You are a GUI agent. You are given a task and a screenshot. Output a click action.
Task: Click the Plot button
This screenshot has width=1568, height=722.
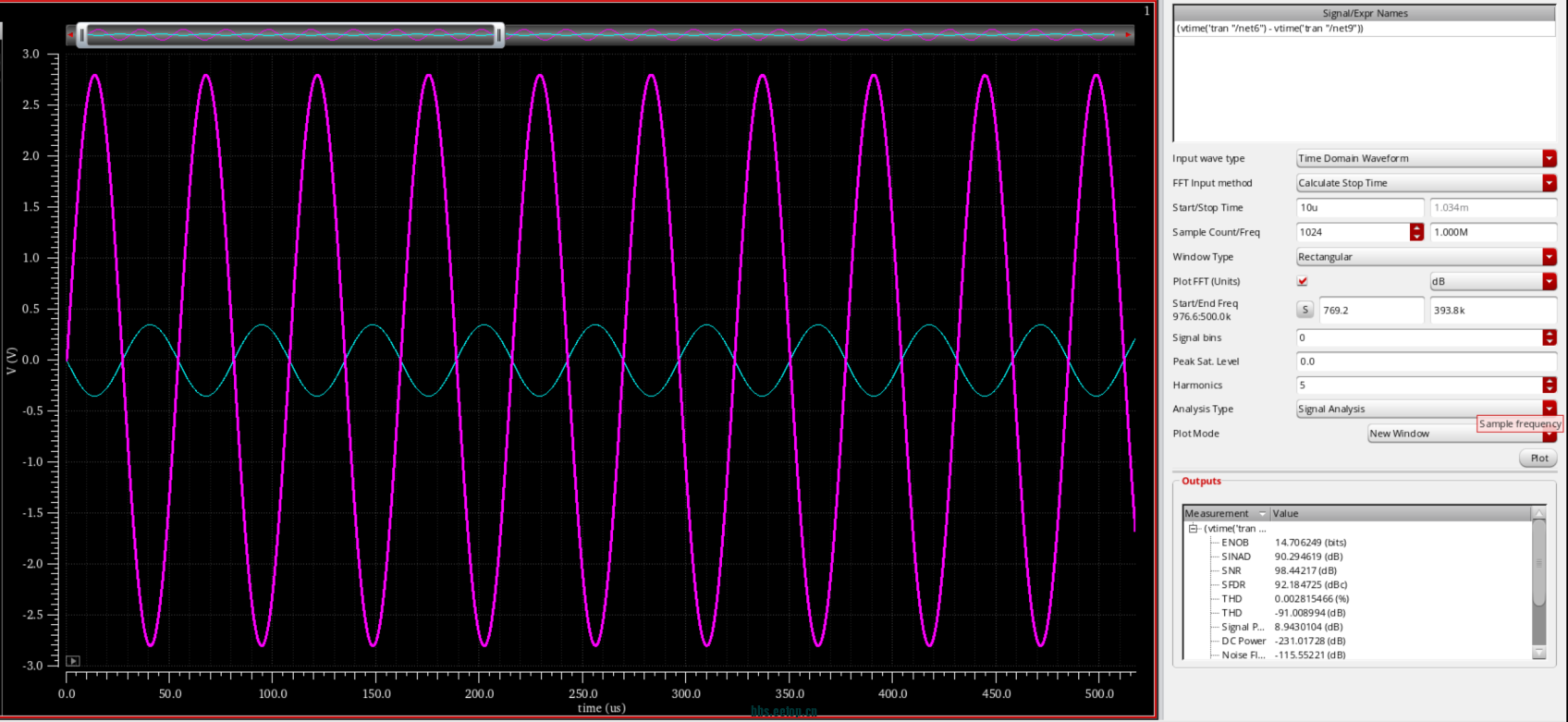tap(1538, 459)
